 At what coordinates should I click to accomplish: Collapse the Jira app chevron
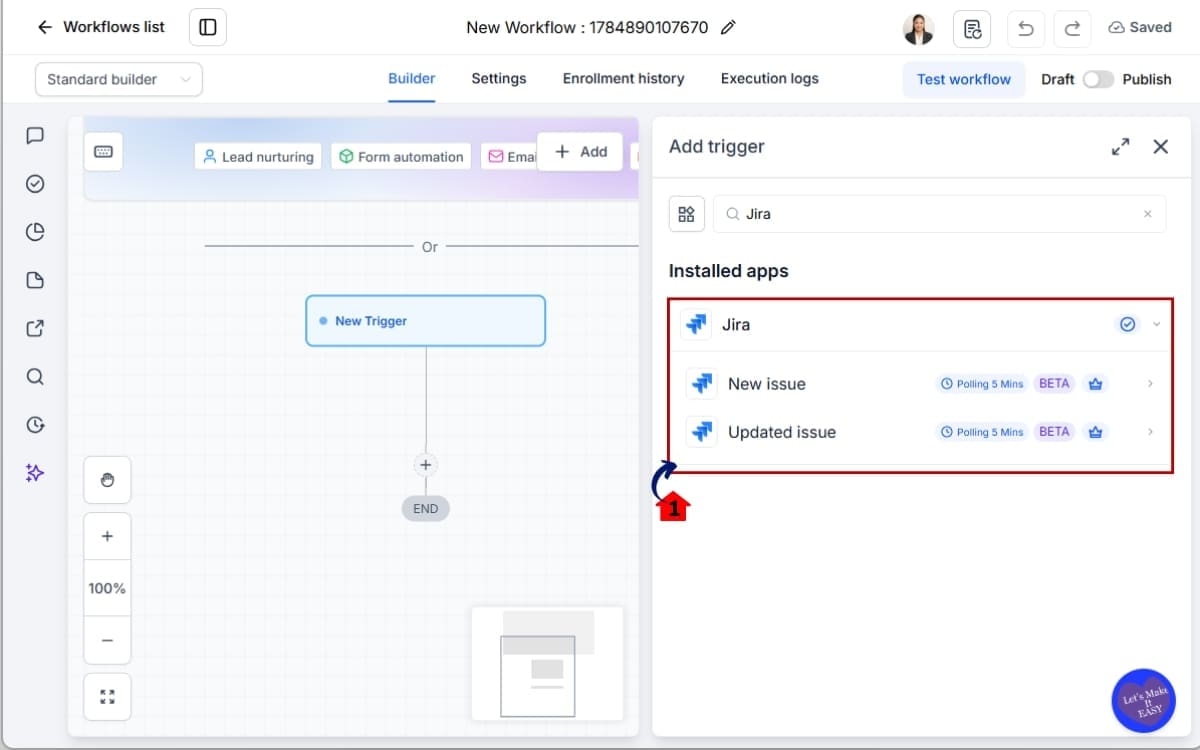tap(1157, 324)
